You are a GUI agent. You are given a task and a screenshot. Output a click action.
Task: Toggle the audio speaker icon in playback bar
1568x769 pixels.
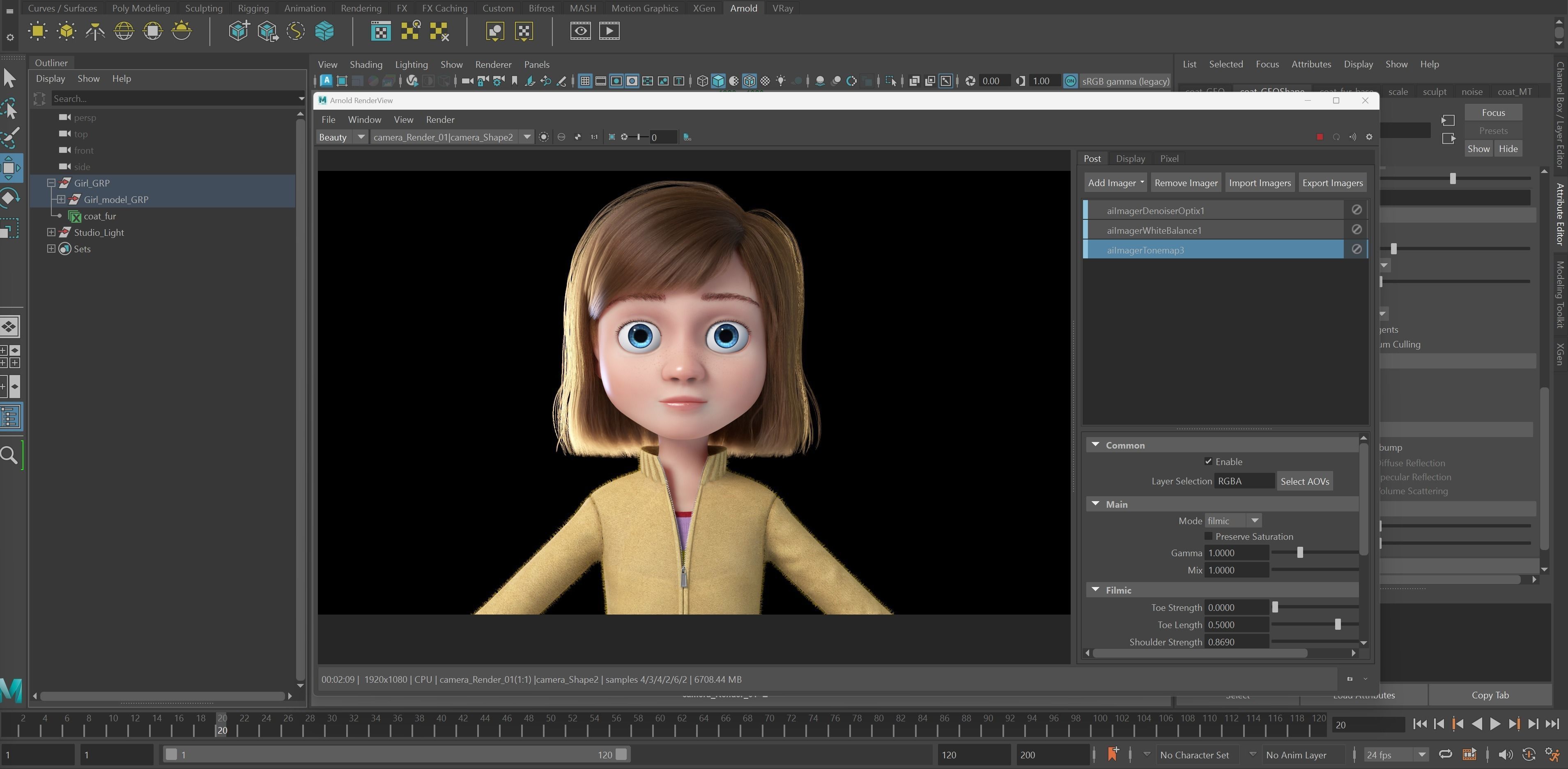(1505, 754)
